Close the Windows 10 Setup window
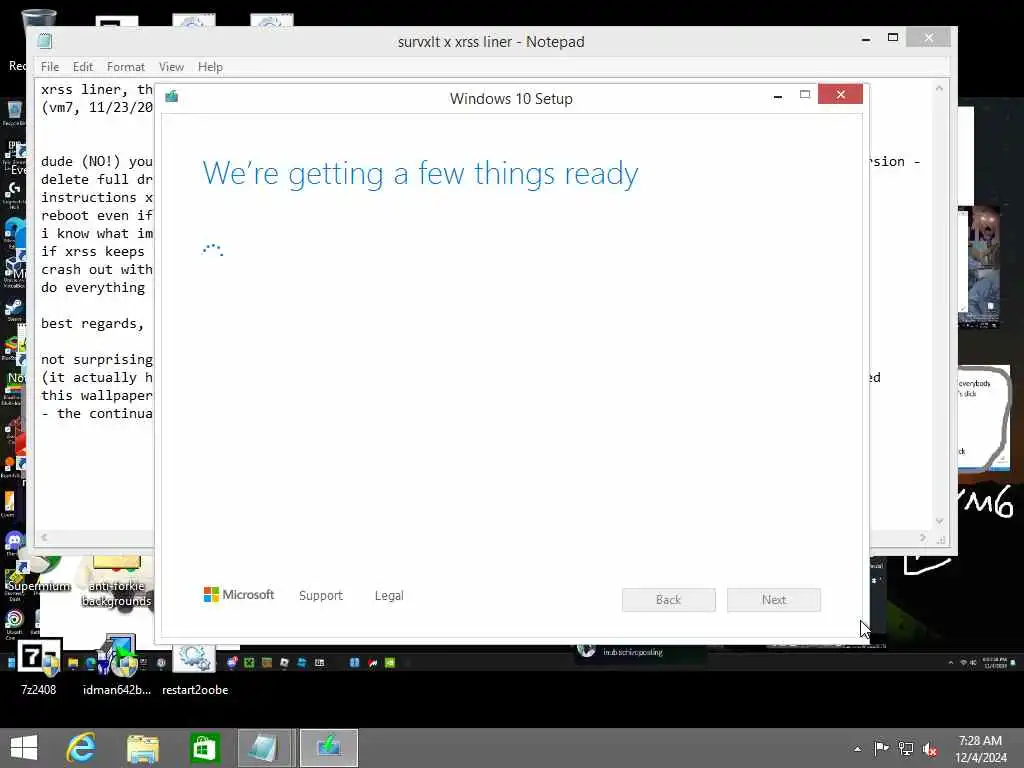The height and width of the screenshot is (768, 1024). tap(840, 95)
